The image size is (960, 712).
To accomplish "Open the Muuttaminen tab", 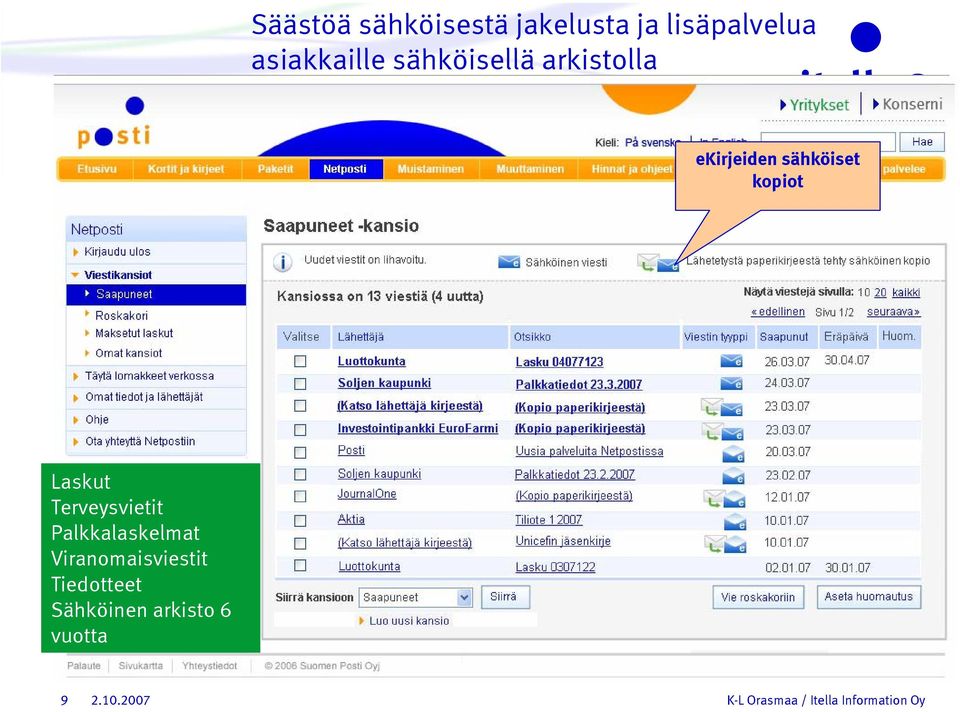I will 530,169.
